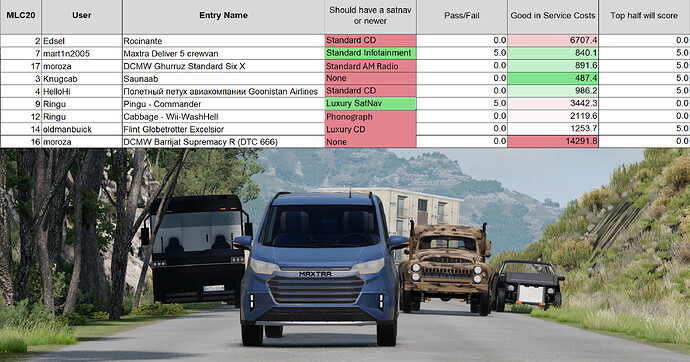Screen dimensions: 690x362
Task: Select the blue Maxtra van in the image
Action: tap(321, 268)
